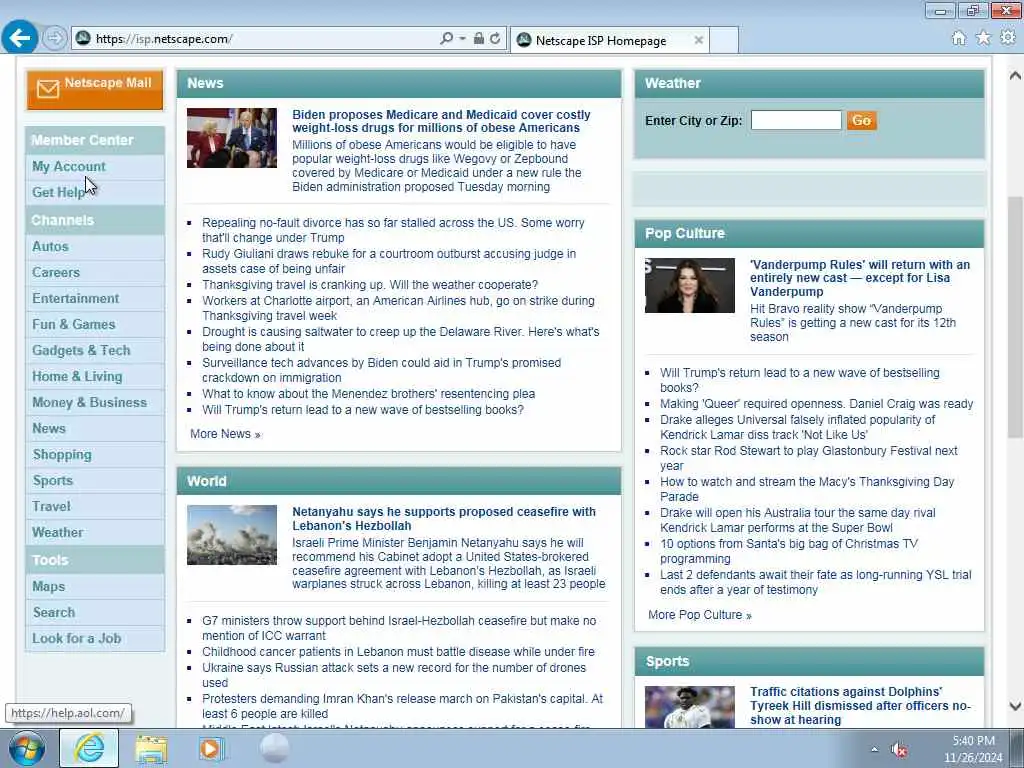Click the Tyreek Hill sports photo thumbnail
Viewport: 1024px width, 768px height.
tap(690, 707)
